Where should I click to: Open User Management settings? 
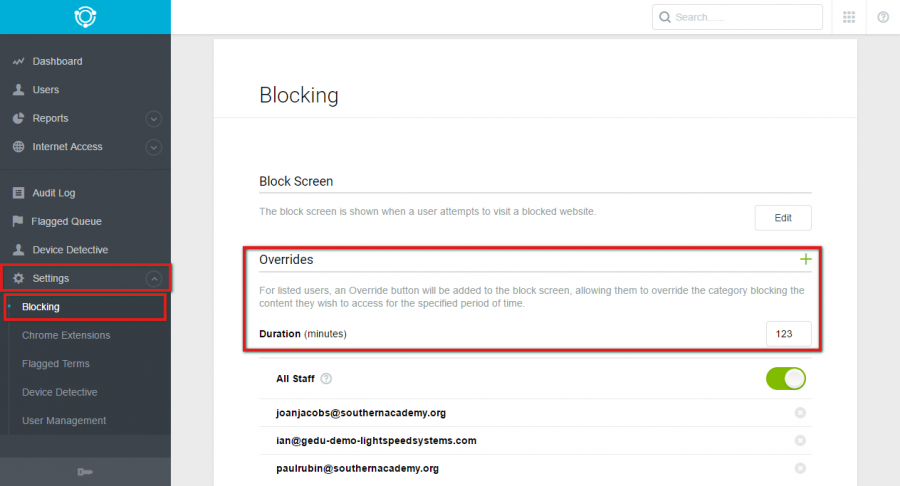click(x=64, y=421)
